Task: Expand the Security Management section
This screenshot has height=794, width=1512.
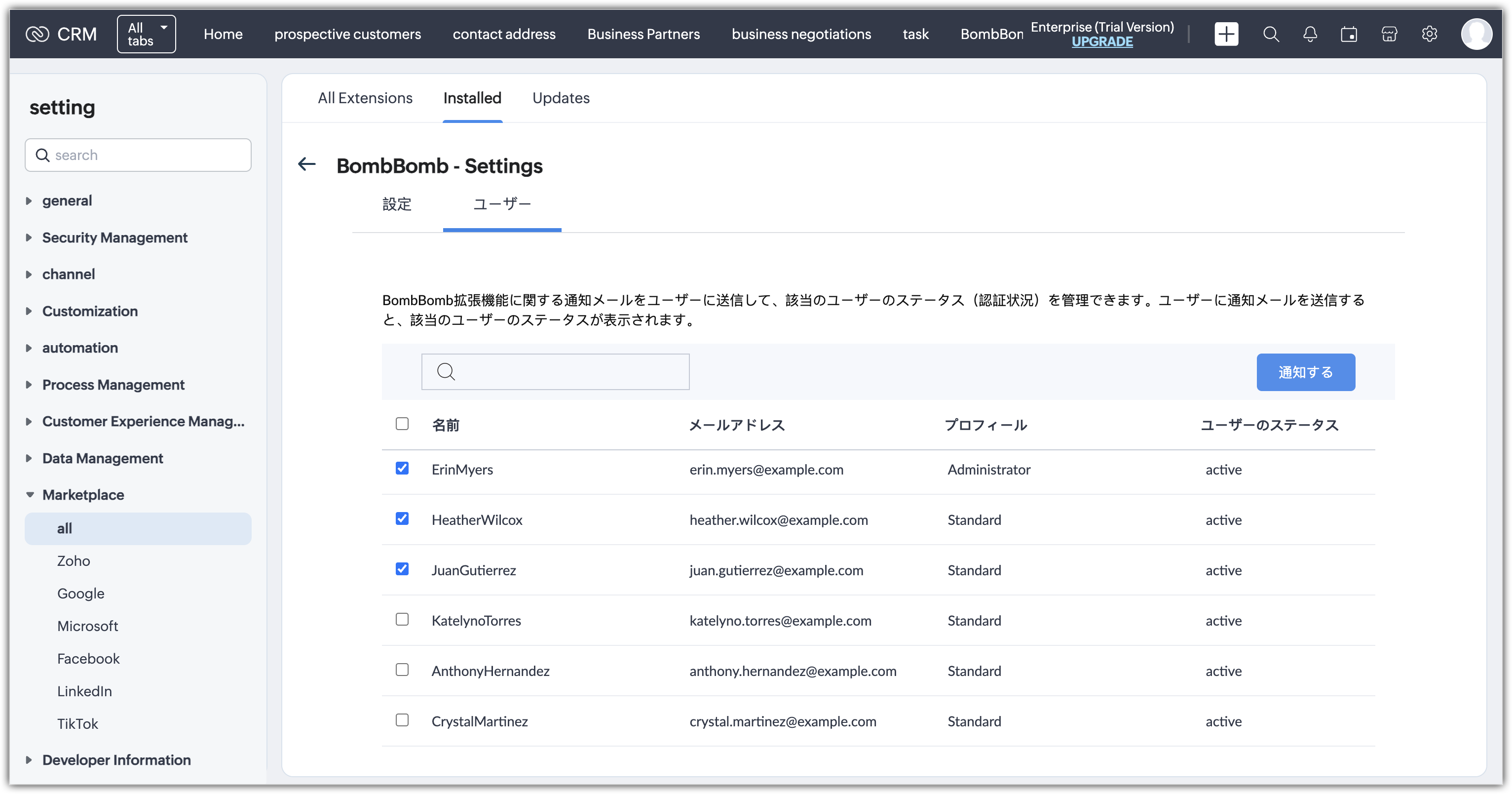Action: pos(114,237)
